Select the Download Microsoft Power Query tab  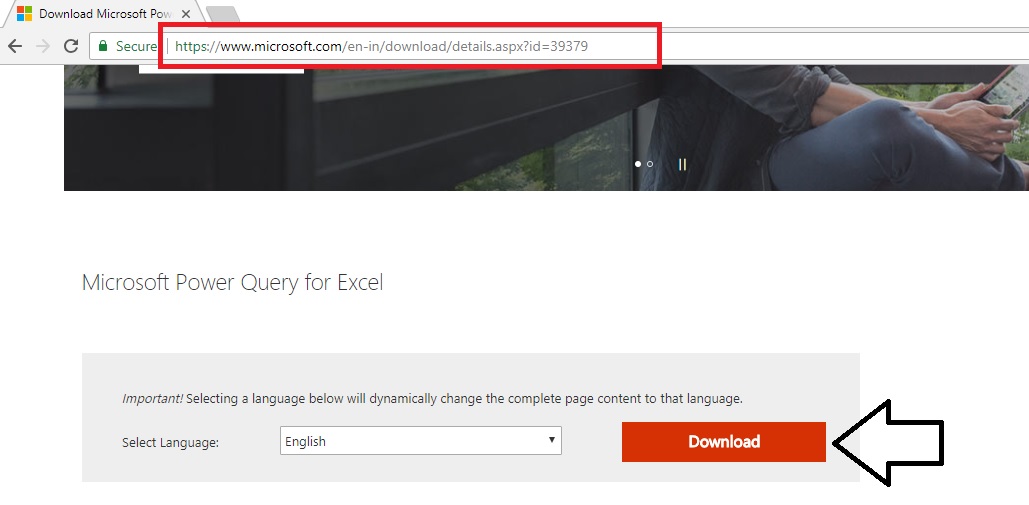(x=103, y=14)
